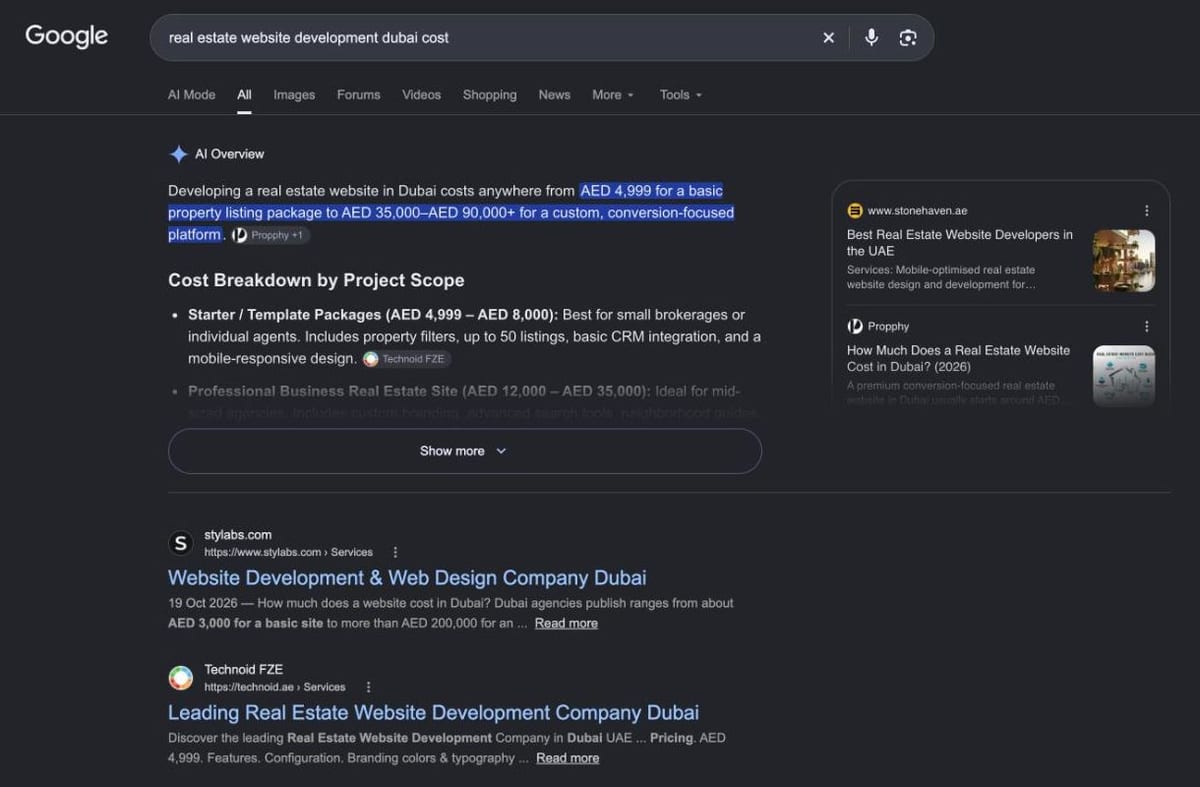The height and width of the screenshot is (787, 1200).
Task: Open 'Website Development & Web Design Company Dubai' result
Action: (x=407, y=578)
